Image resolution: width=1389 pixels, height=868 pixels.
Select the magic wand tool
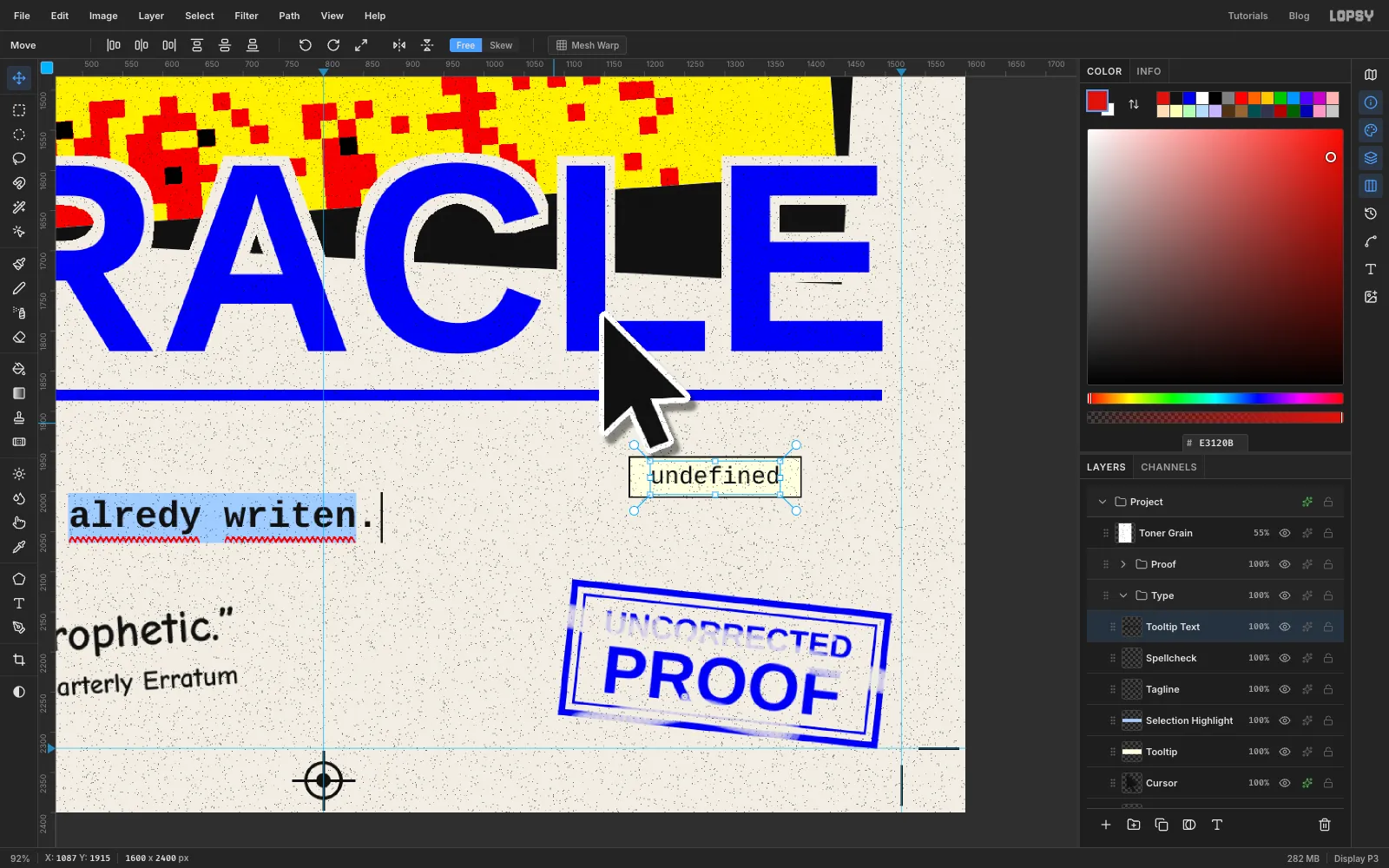[x=19, y=207]
